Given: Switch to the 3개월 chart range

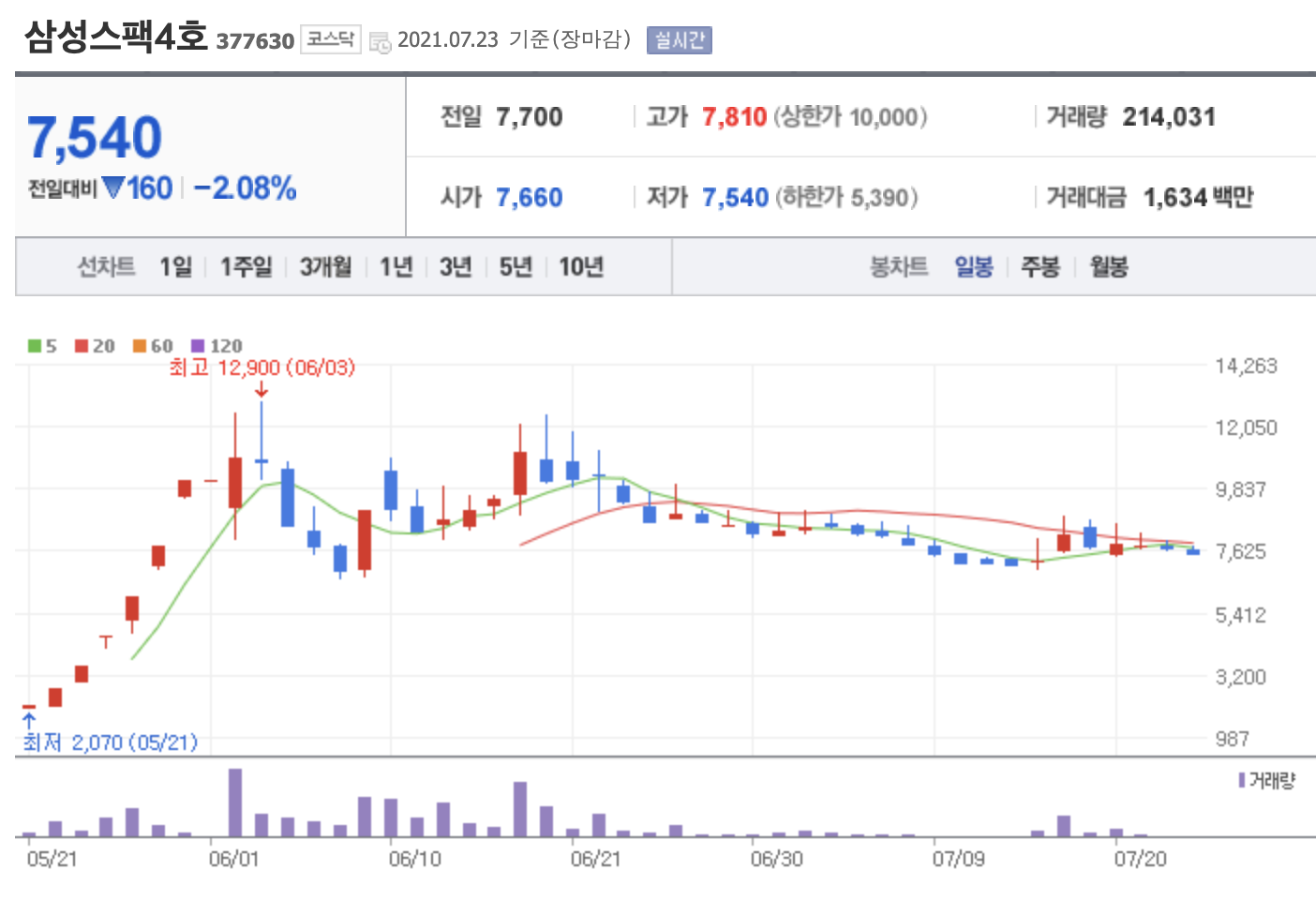Looking at the screenshot, I should [x=325, y=267].
